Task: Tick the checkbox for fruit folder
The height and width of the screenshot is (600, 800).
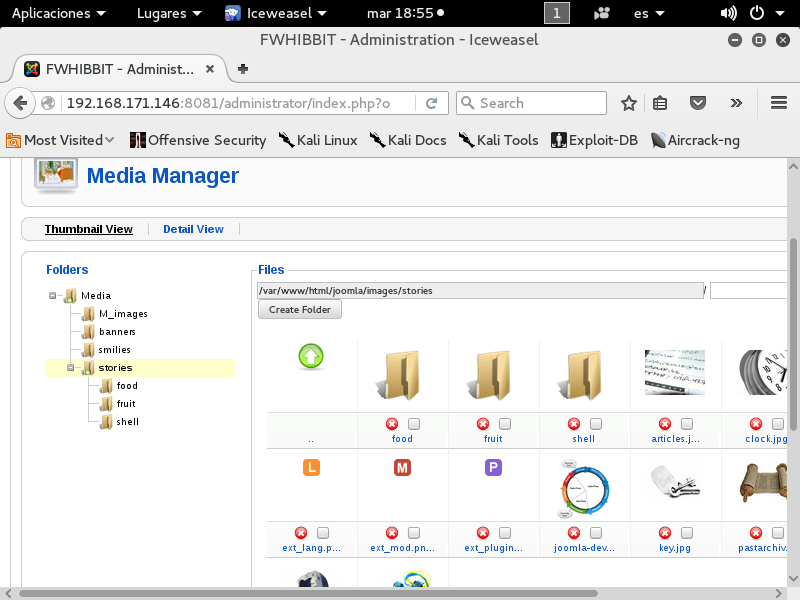Action: click(505, 424)
